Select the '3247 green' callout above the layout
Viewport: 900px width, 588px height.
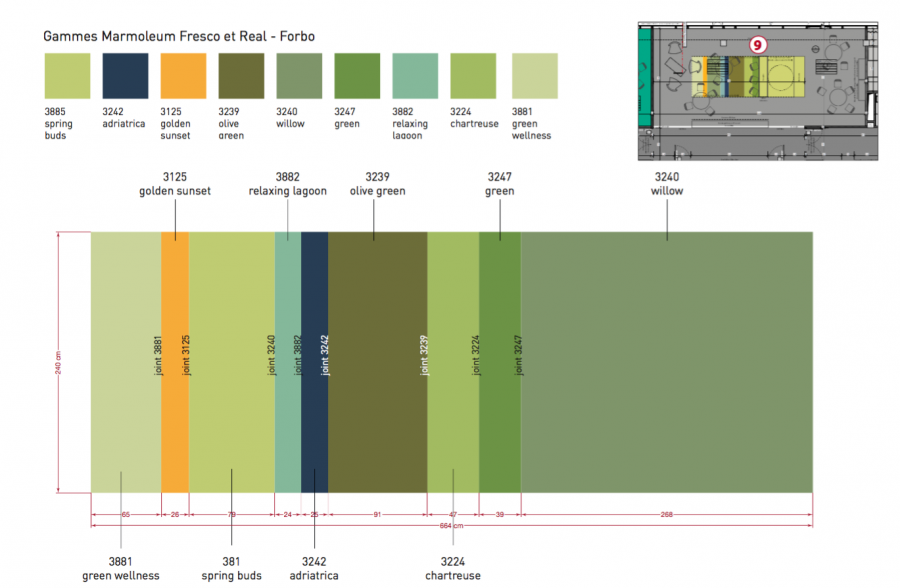[x=500, y=184]
